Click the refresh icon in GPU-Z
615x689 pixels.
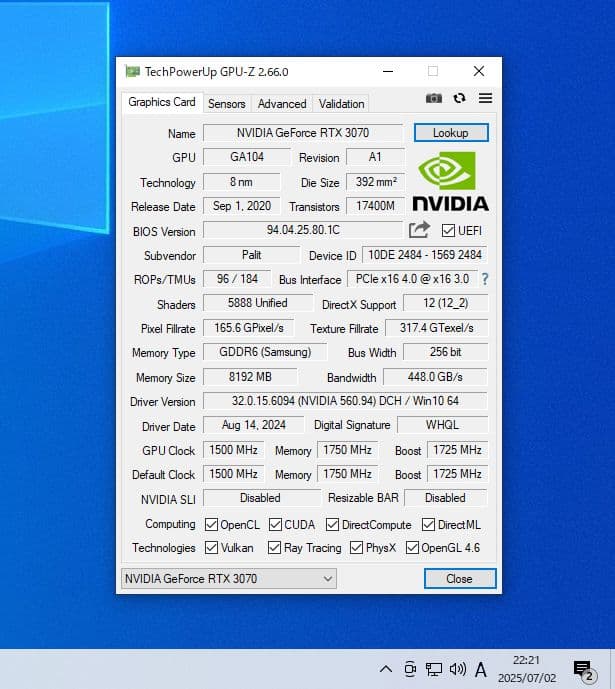coord(459,98)
